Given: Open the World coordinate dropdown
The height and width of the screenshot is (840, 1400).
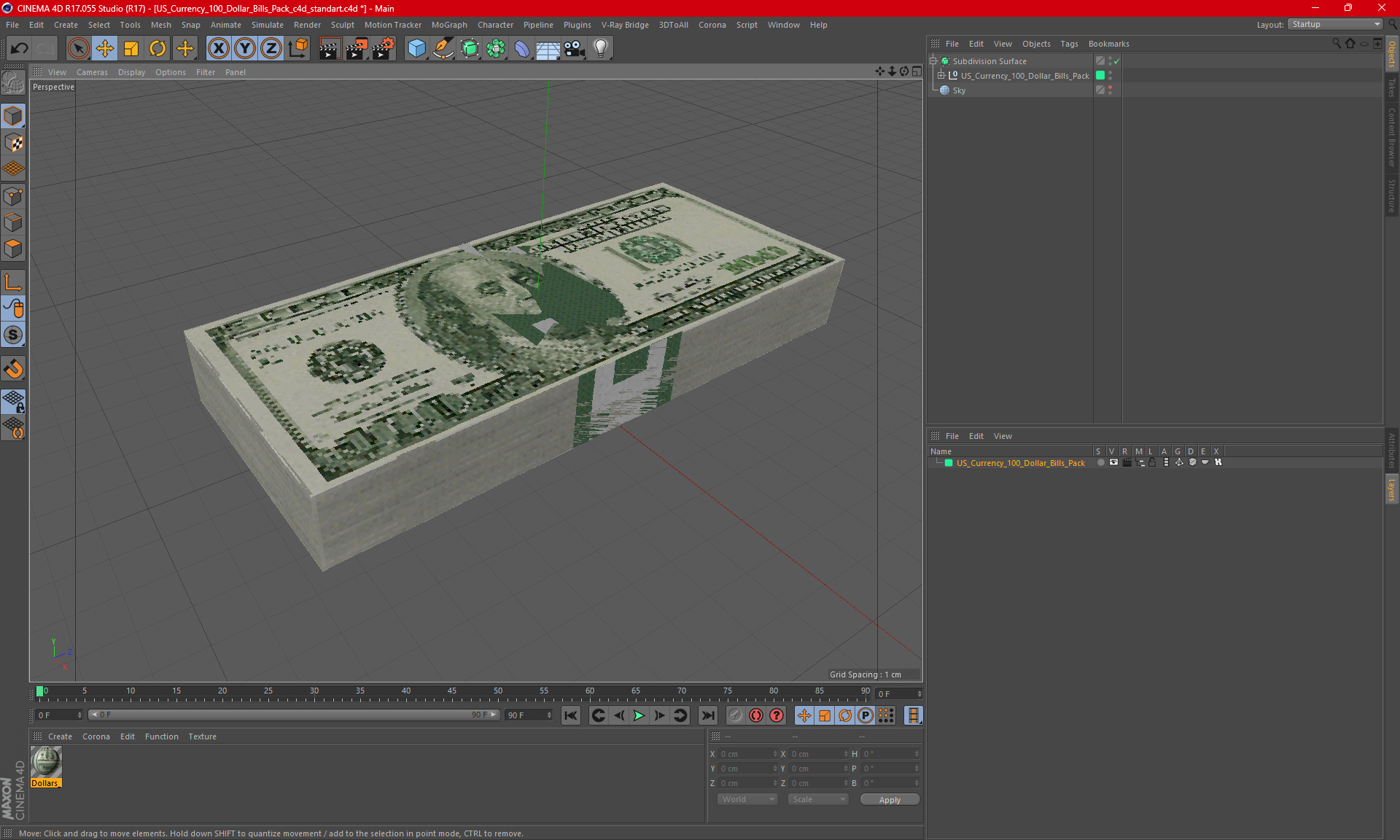Looking at the screenshot, I should coord(747,799).
